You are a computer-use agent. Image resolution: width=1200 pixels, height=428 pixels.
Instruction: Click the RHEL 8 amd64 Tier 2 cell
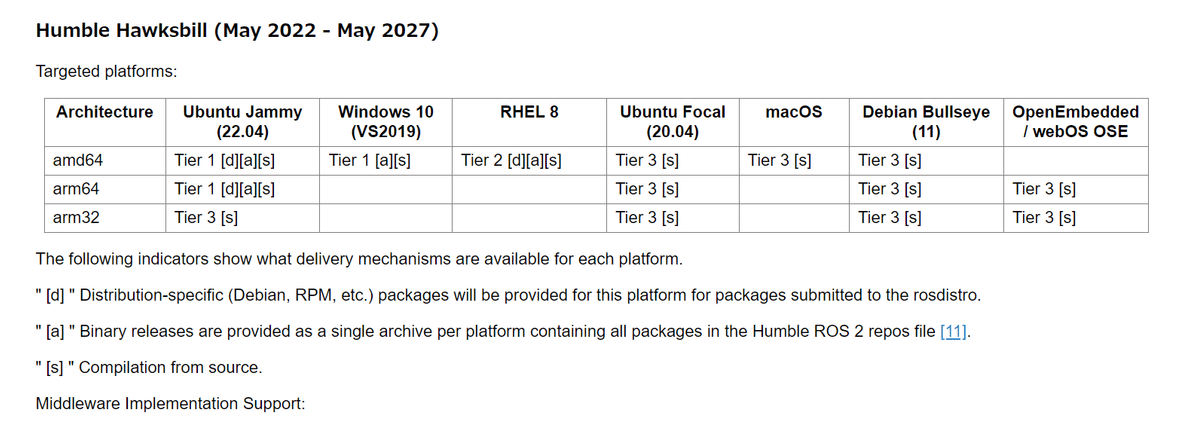511,160
